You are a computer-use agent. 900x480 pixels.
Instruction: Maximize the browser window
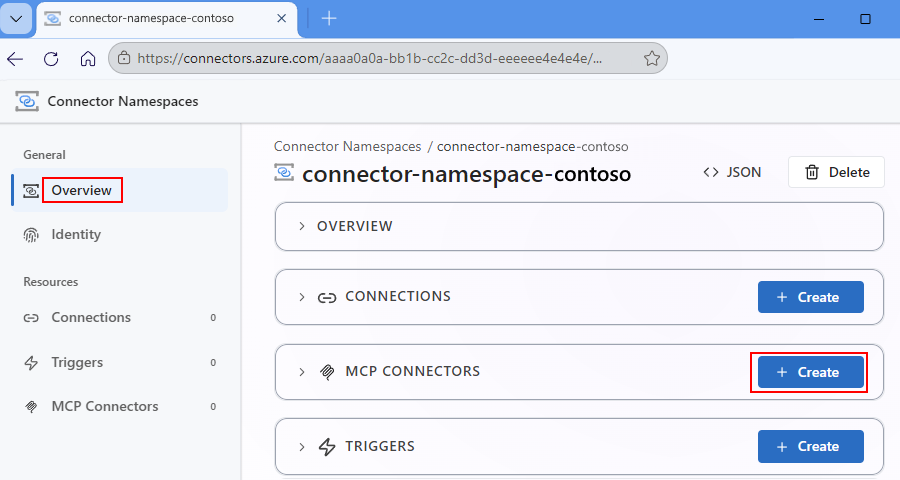[x=865, y=19]
